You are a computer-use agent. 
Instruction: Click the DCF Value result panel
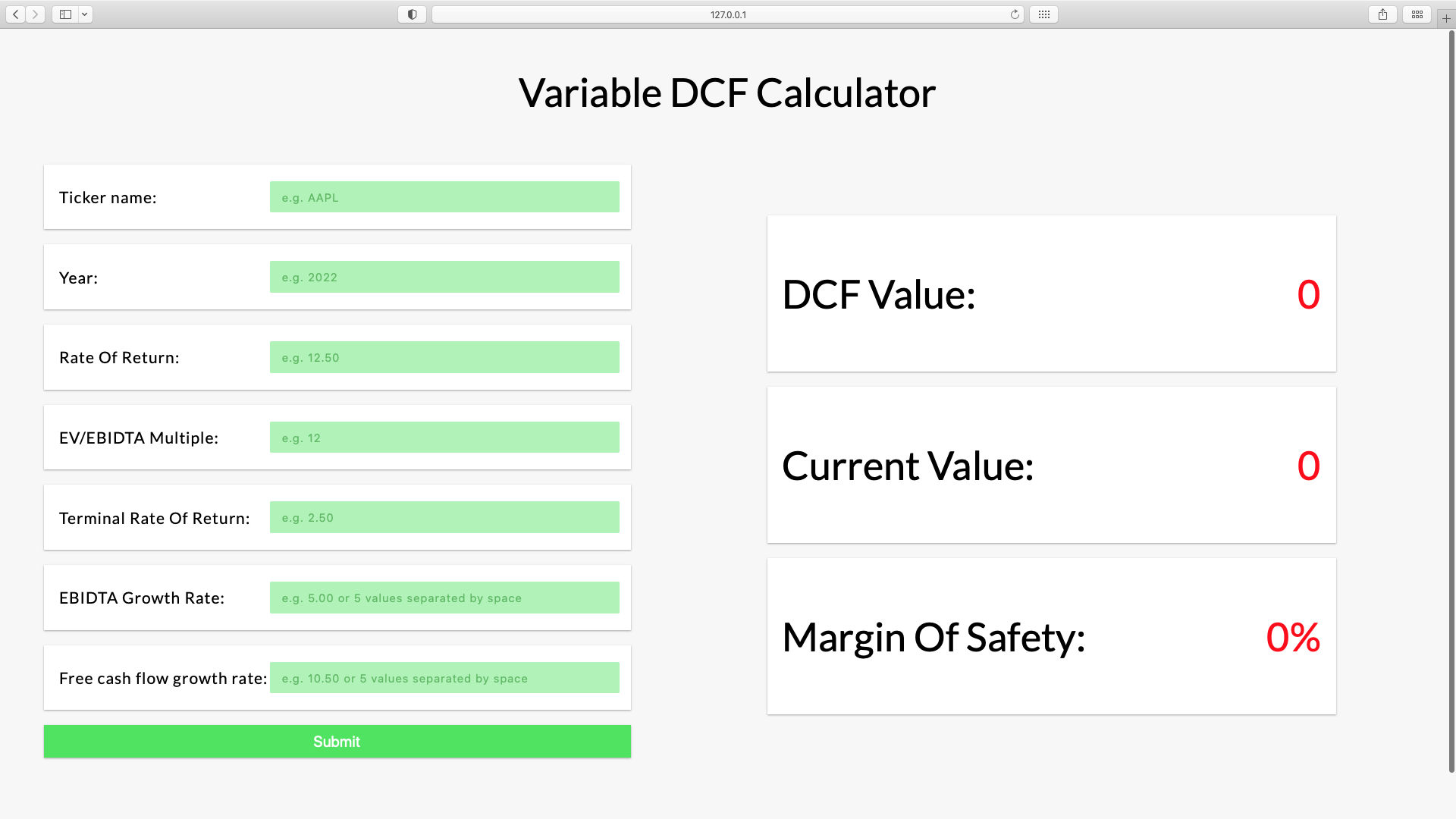(1051, 294)
